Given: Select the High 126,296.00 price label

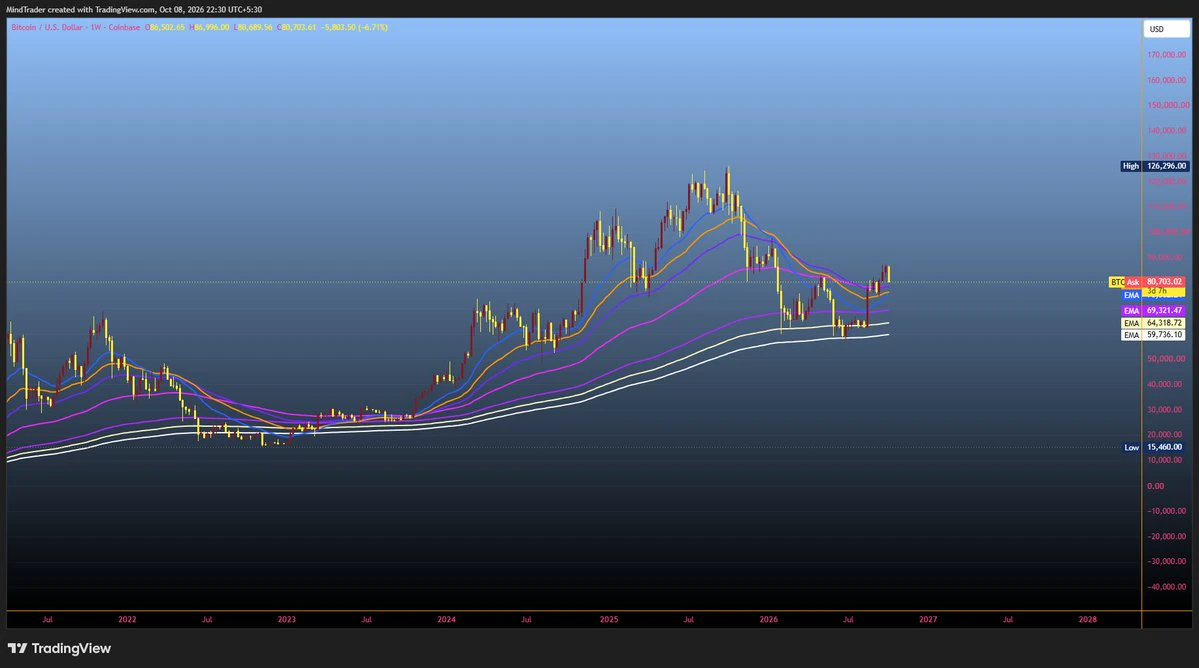Looking at the screenshot, I should (x=1155, y=166).
